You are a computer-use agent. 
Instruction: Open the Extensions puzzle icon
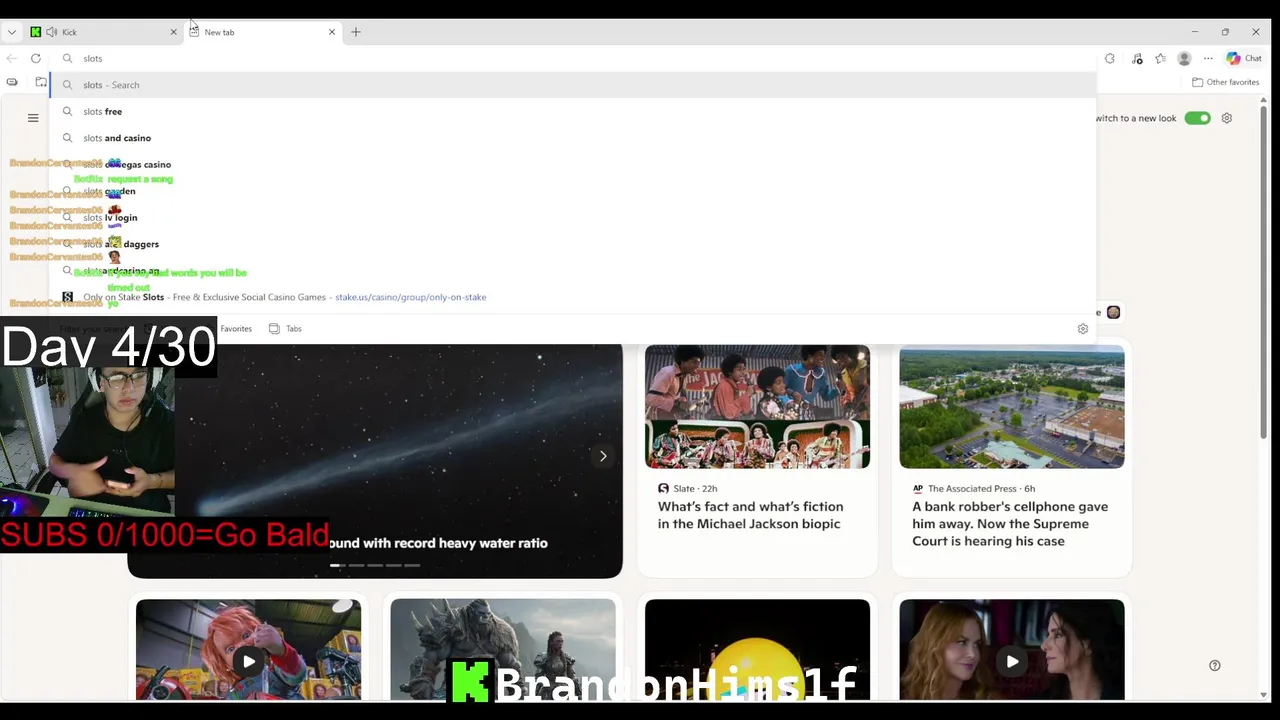click(1110, 58)
